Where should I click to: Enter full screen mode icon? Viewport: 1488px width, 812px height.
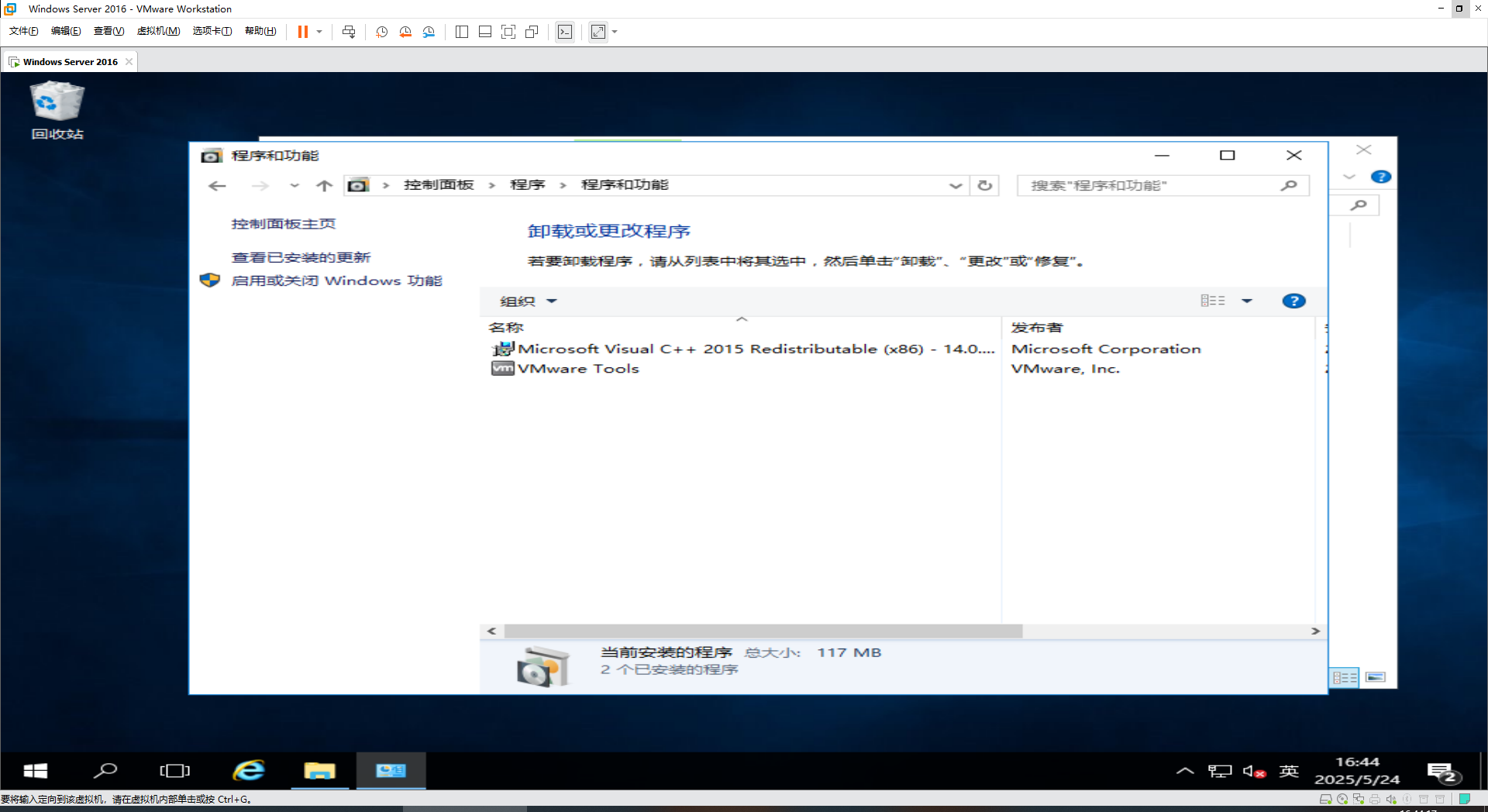[508, 32]
